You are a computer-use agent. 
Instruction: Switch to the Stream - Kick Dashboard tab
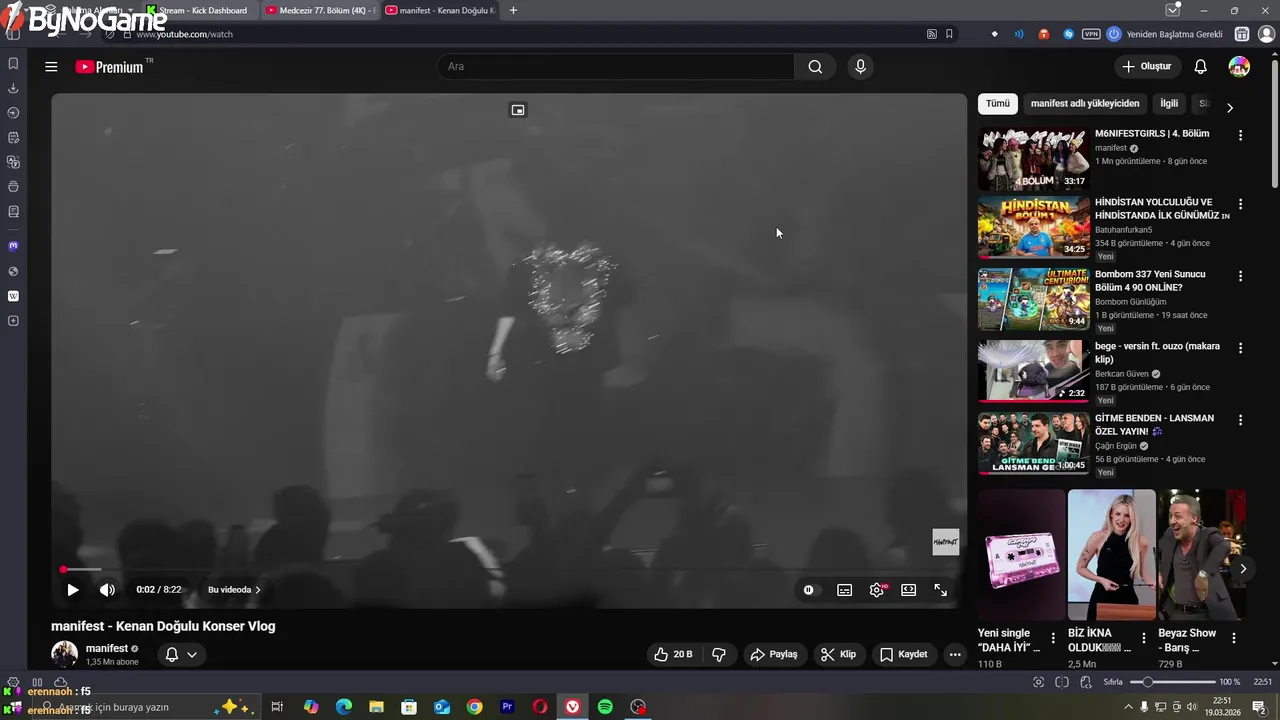click(201, 11)
